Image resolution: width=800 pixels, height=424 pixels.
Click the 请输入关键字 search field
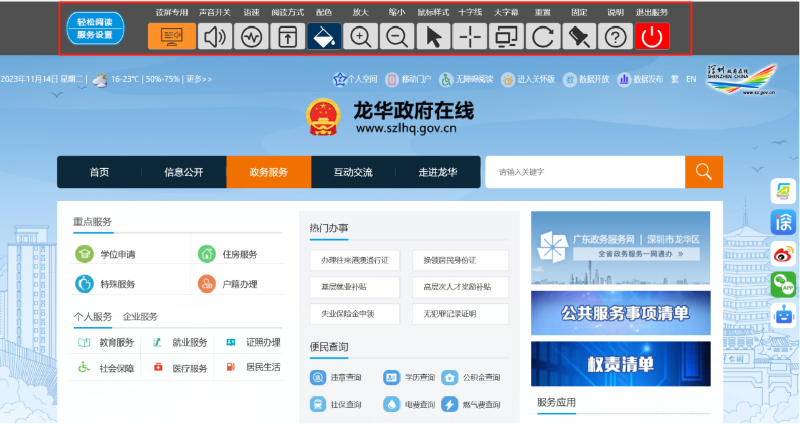(585, 172)
